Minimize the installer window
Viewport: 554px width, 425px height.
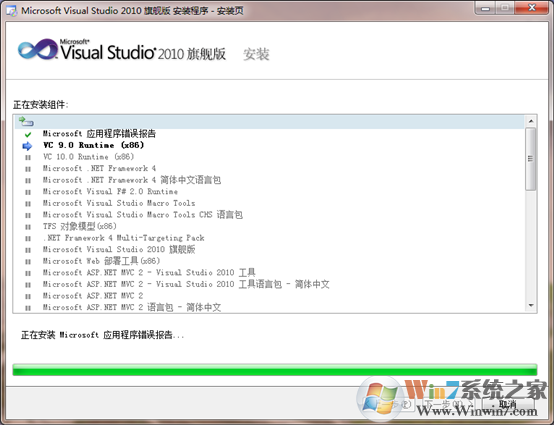(x=486, y=8)
